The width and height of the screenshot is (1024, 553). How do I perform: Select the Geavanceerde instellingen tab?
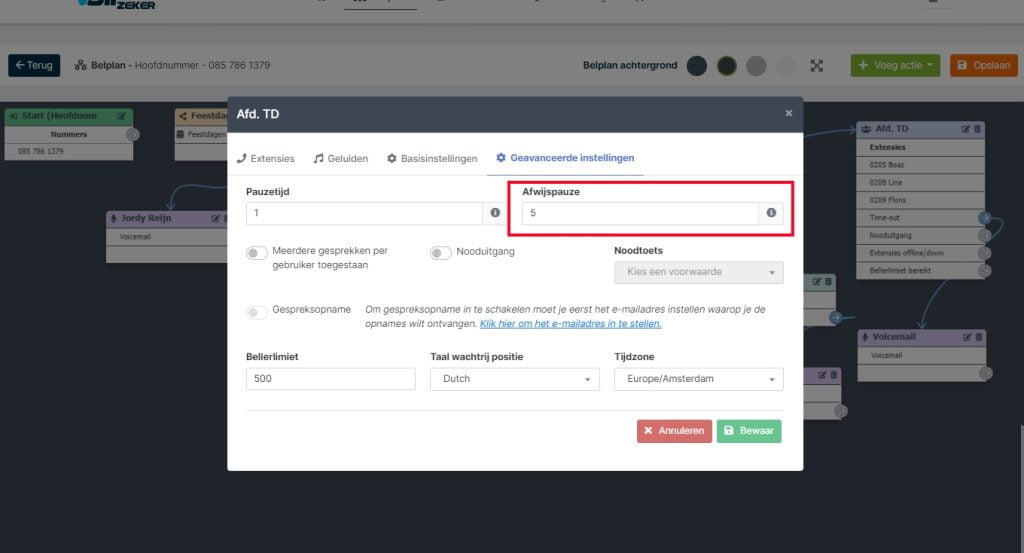(x=565, y=158)
